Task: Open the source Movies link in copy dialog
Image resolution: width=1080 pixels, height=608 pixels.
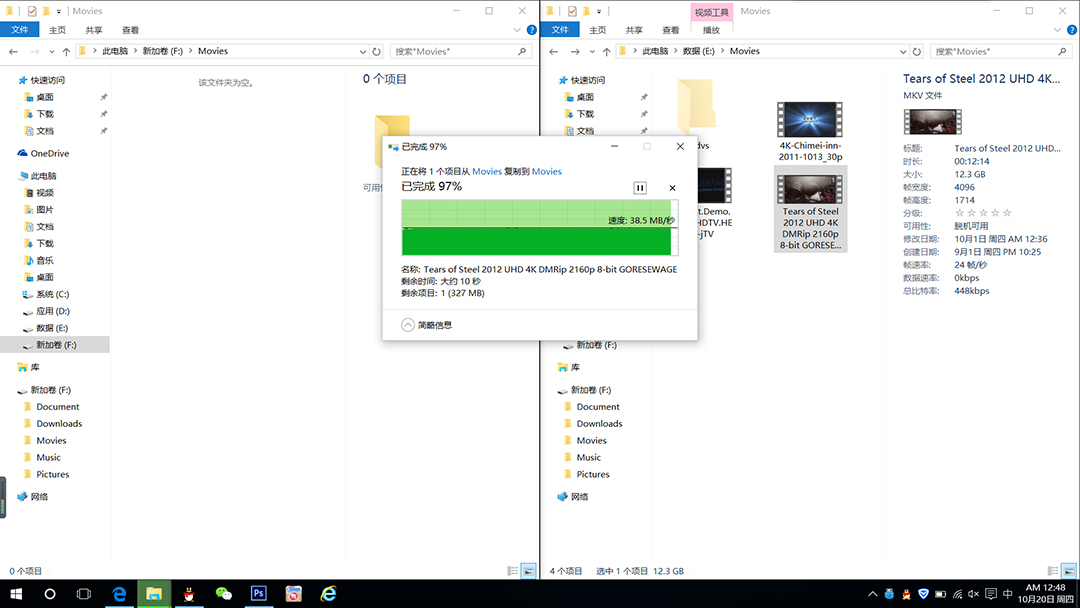Action: tap(487, 171)
